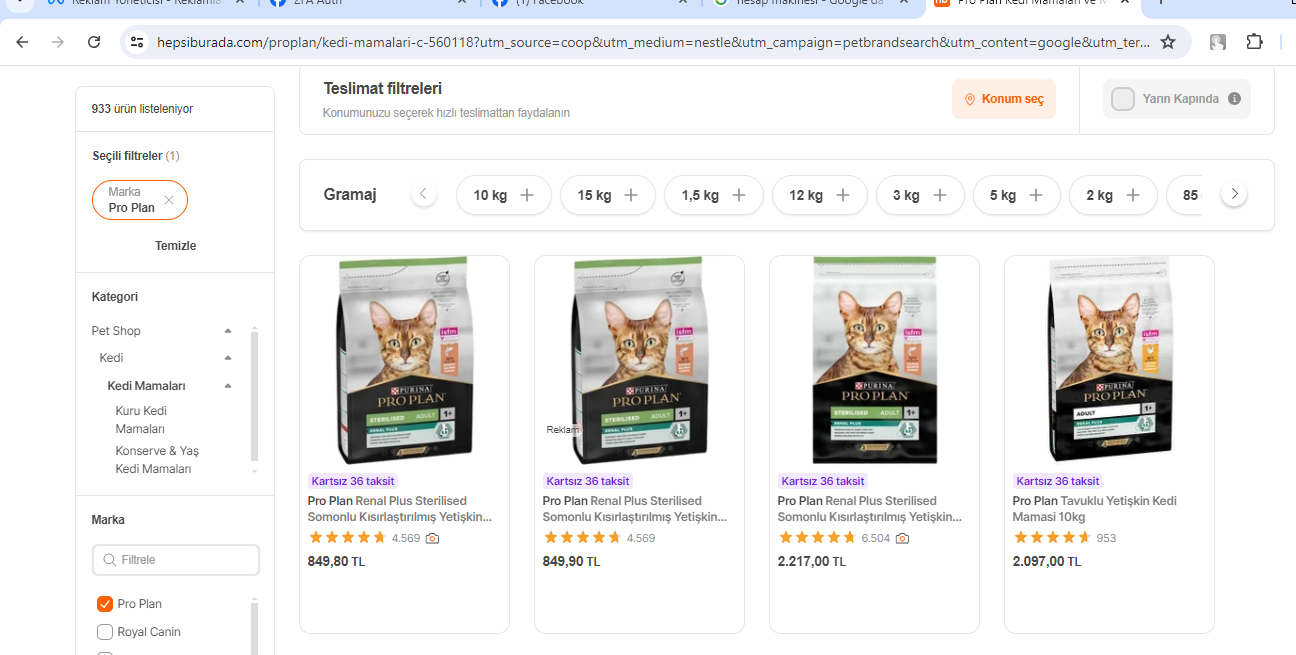Remove the Pro Plan filter chip with X
The height and width of the screenshot is (655, 1296).
169,200
